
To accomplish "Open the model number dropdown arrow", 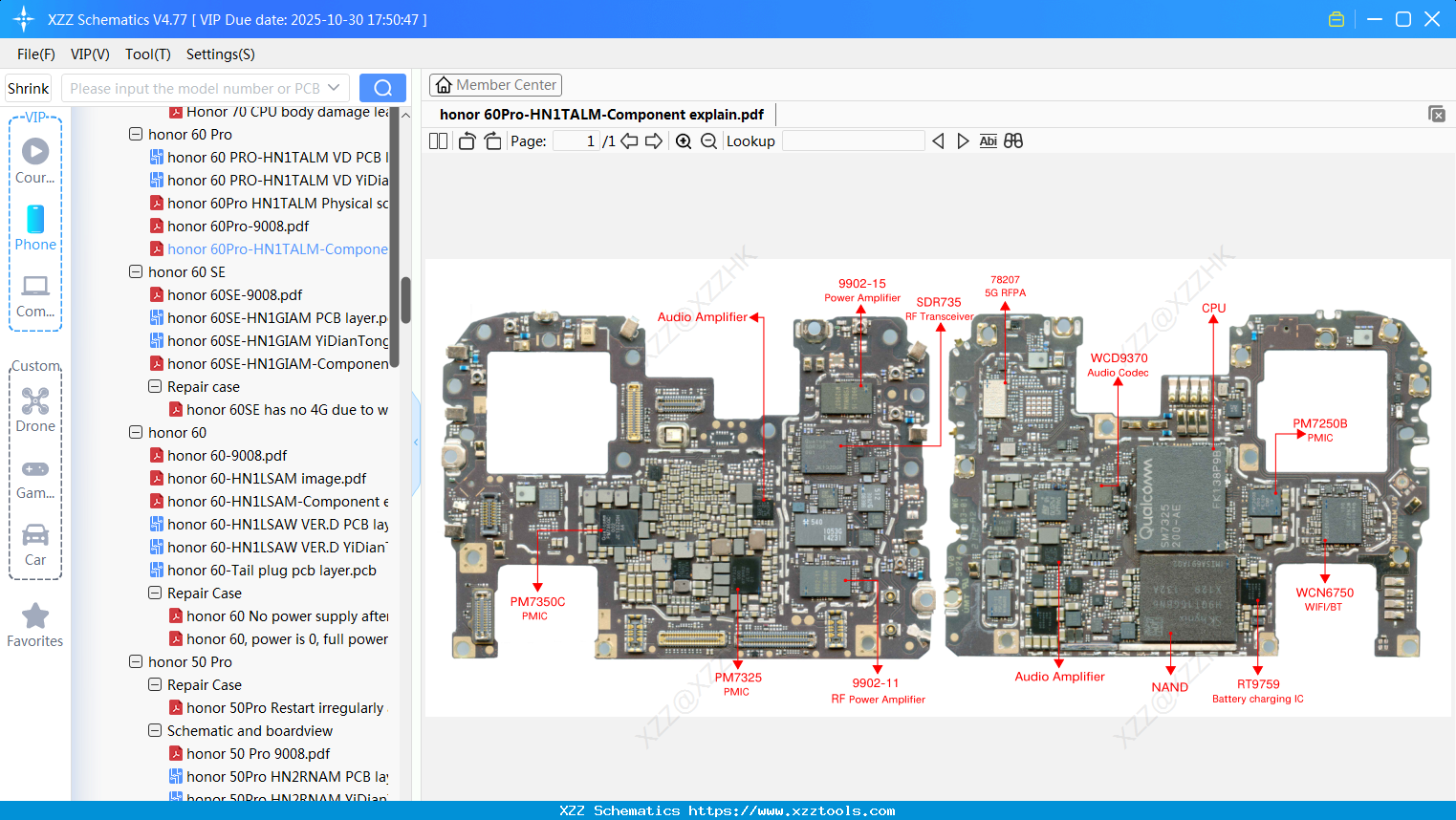I will click(334, 88).
